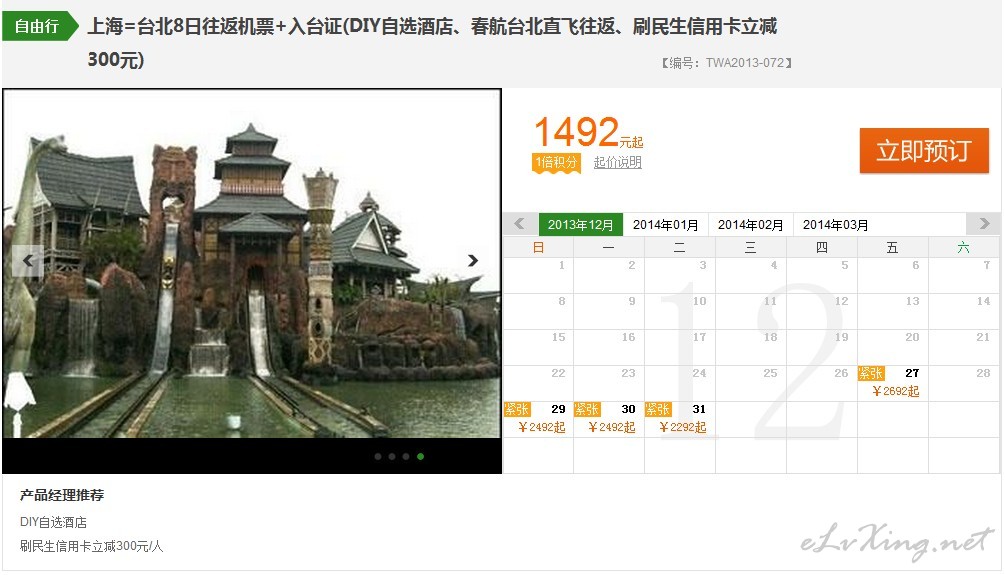1005x575 pixels.
Task: Click the ¥2292起 price under December 31
Action: coord(683,427)
